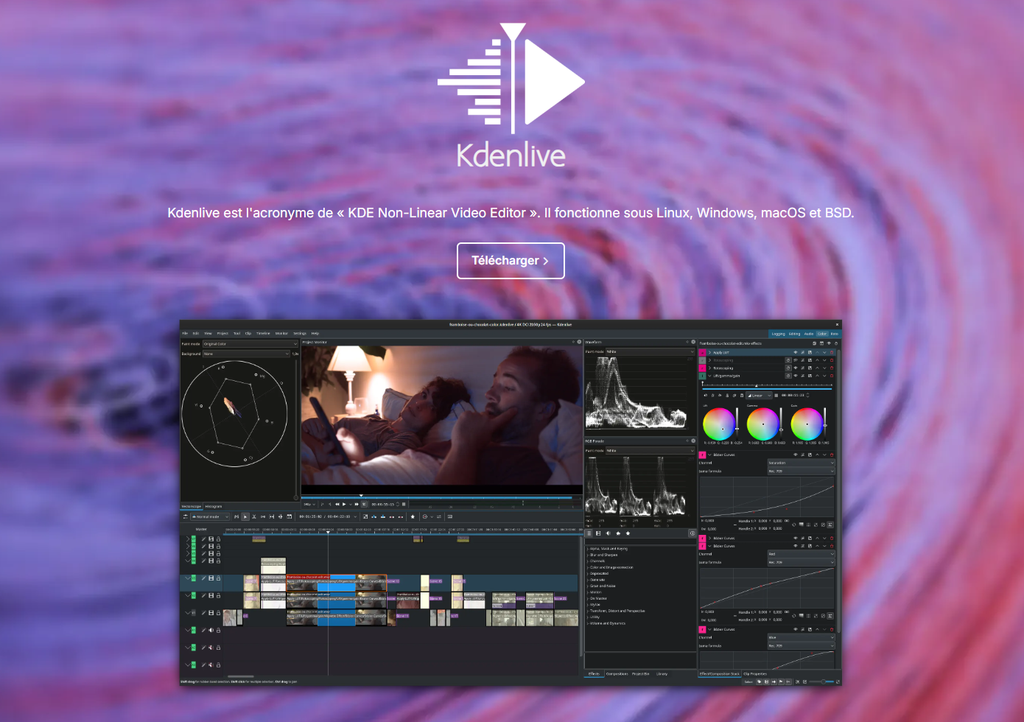Viewport: 1024px width, 722px height.
Task: Switch to the Clip Properties tab
Action: [x=755, y=674]
